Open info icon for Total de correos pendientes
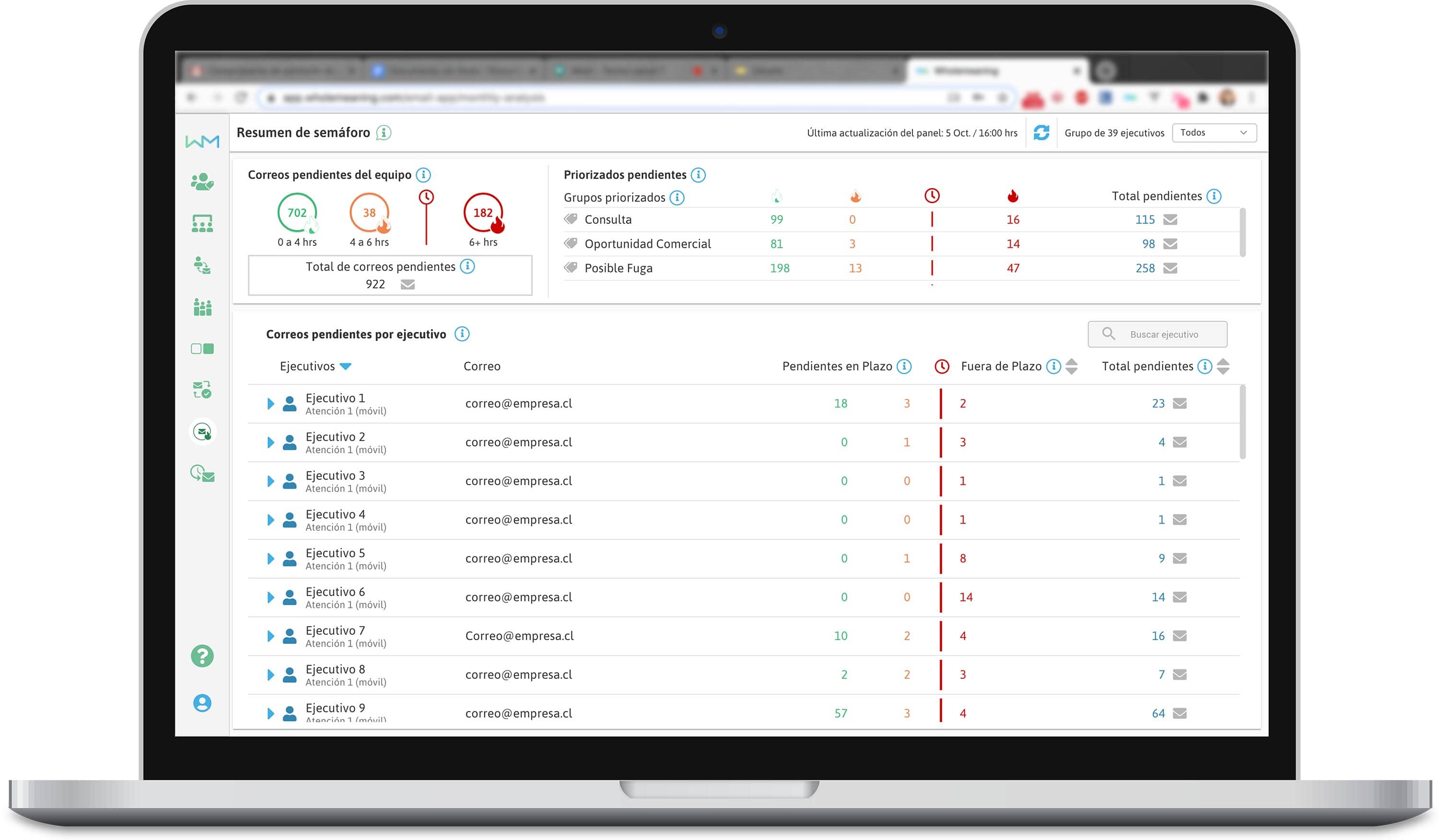1439x840 pixels. pyautogui.click(x=467, y=267)
